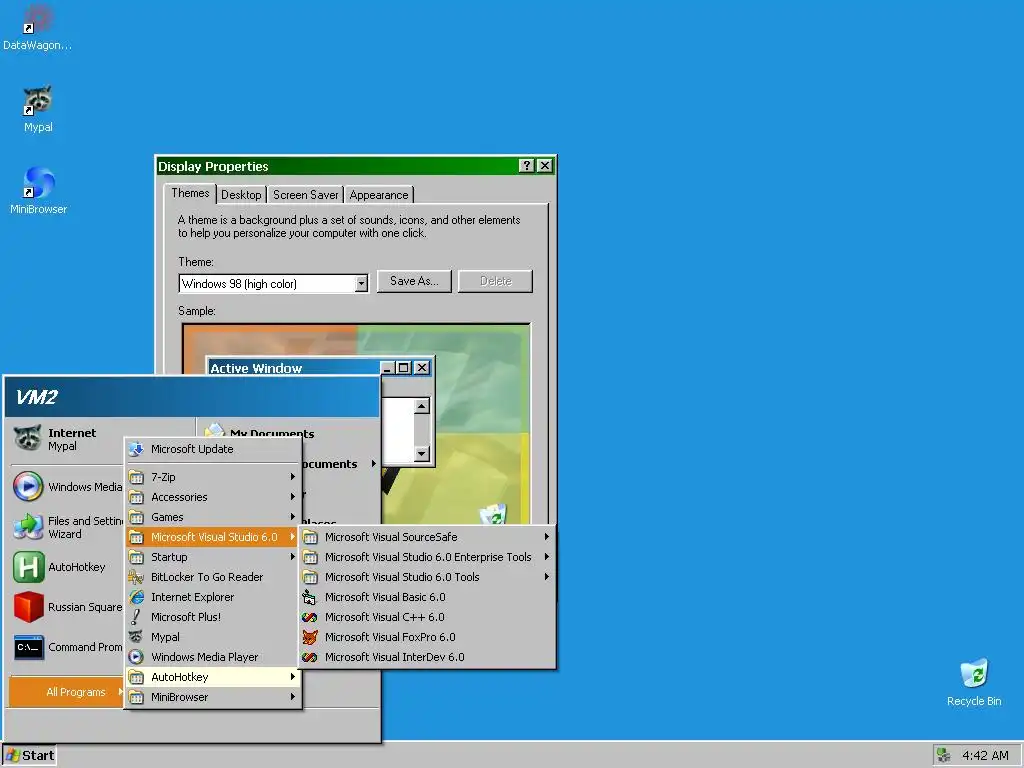Expand the MiniBrowser program folder
The height and width of the screenshot is (768, 1024).
click(213, 697)
